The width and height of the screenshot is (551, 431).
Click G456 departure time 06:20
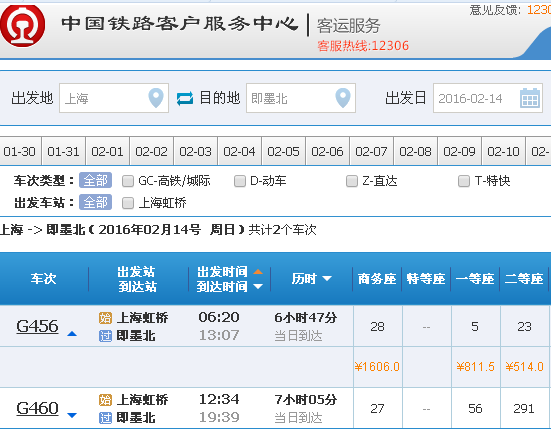click(219, 317)
